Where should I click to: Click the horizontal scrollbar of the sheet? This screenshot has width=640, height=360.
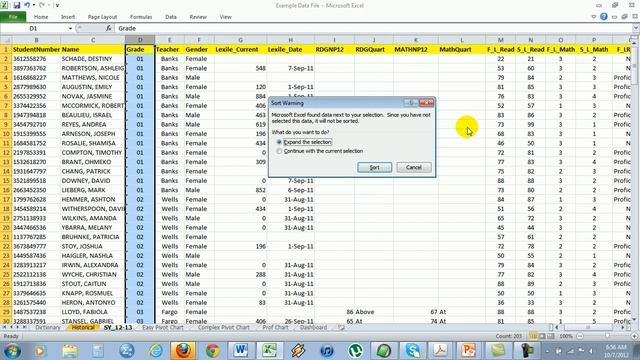(x=589, y=327)
